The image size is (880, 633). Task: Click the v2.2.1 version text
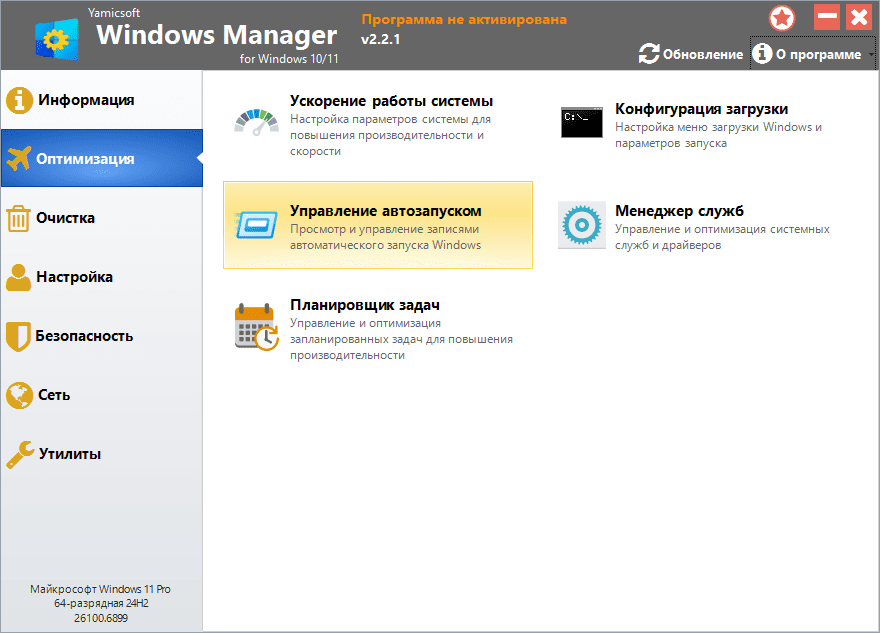(381, 39)
